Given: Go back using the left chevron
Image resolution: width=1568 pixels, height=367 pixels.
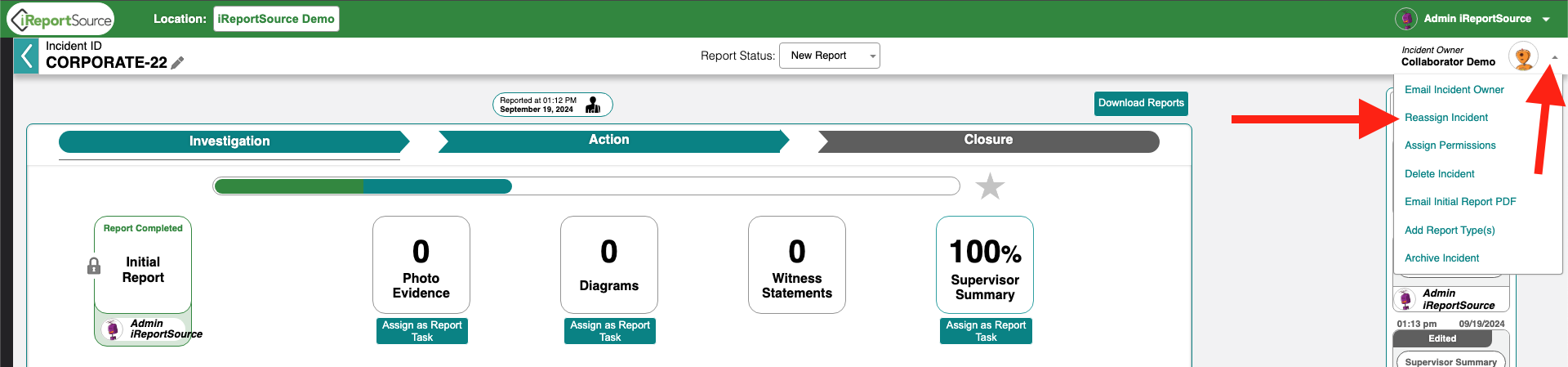Looking at the screenshot, I should 27,56.
